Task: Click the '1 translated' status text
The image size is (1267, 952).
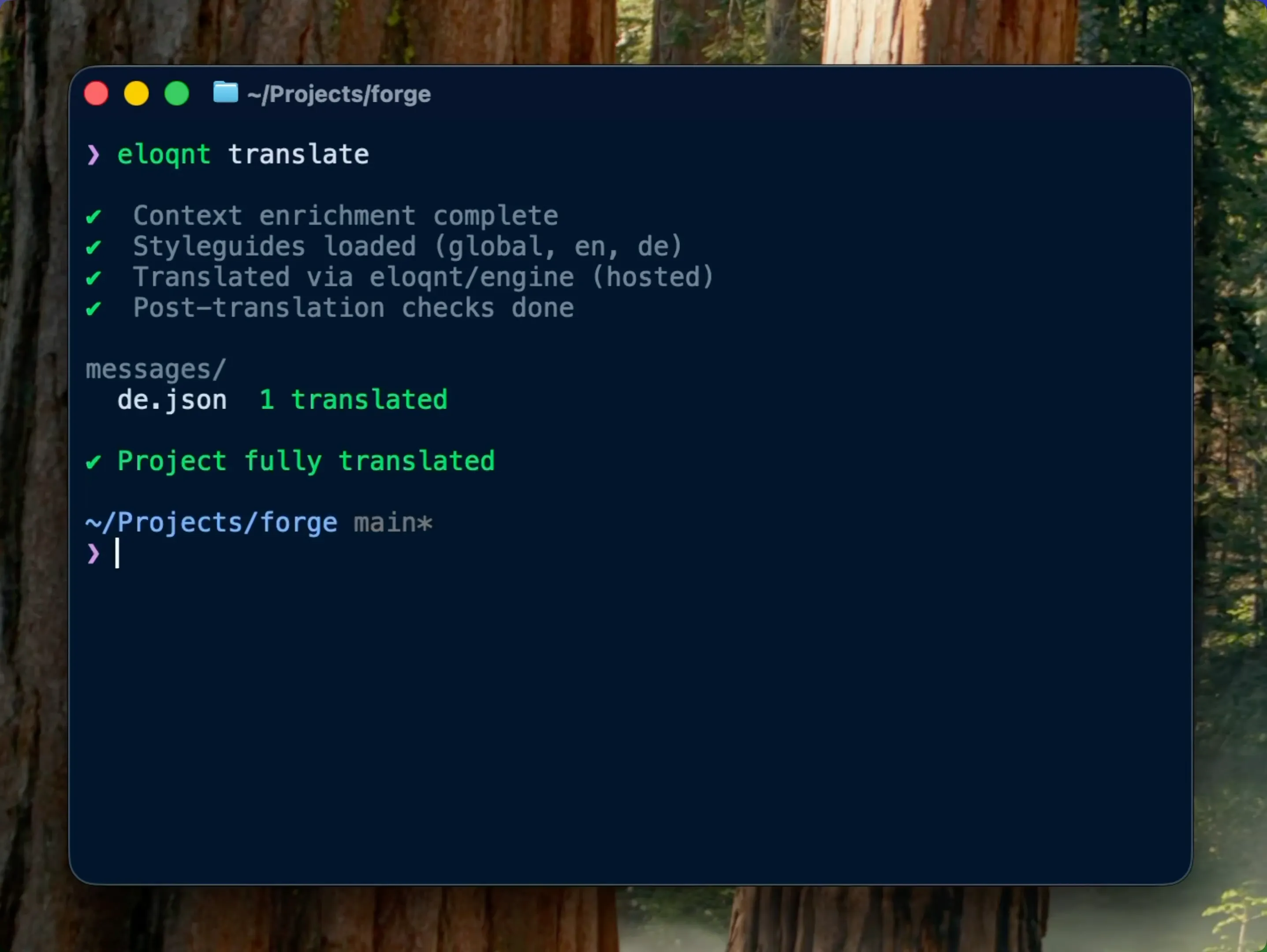Action: [354, 400]
